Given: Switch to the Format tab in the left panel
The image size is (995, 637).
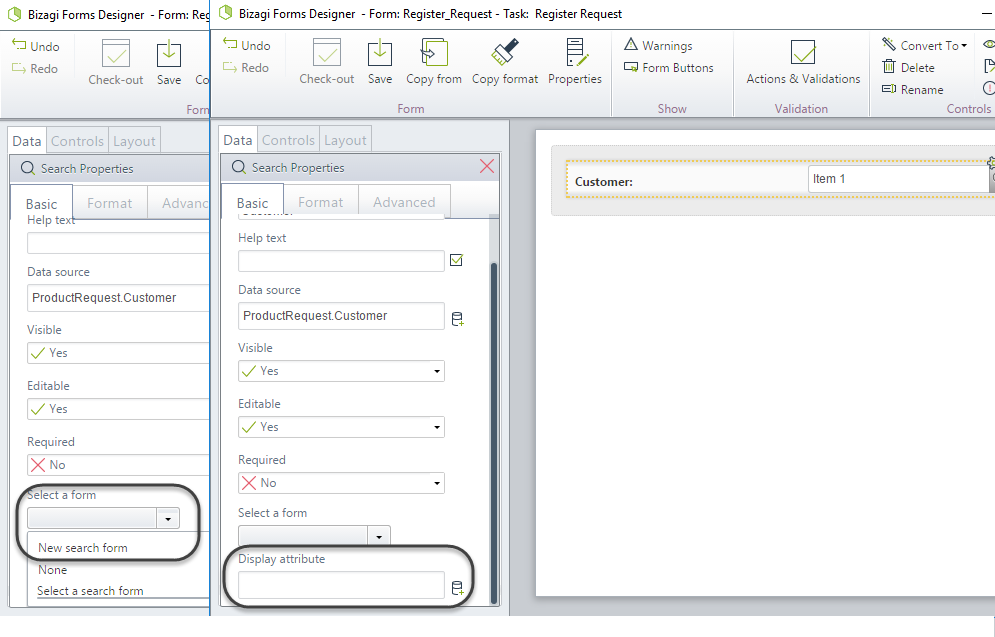Looking at the screenshot, I should pyautogui.click(x=110, y=203).
